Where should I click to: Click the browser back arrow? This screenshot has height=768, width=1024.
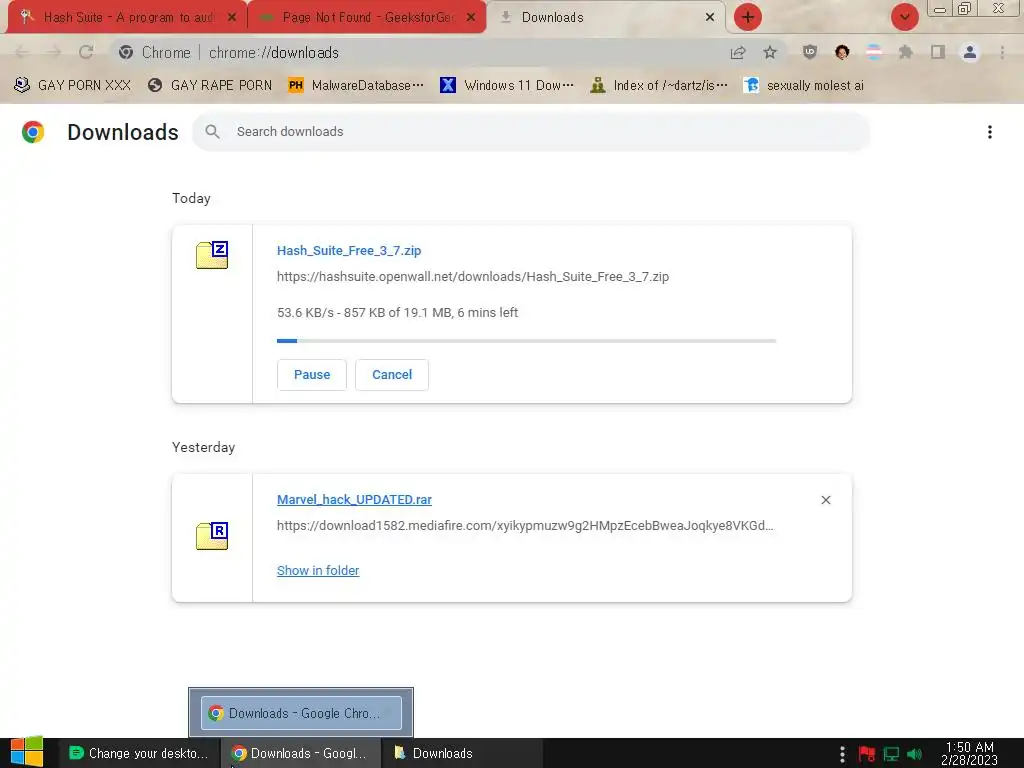(x=22, y=52)
